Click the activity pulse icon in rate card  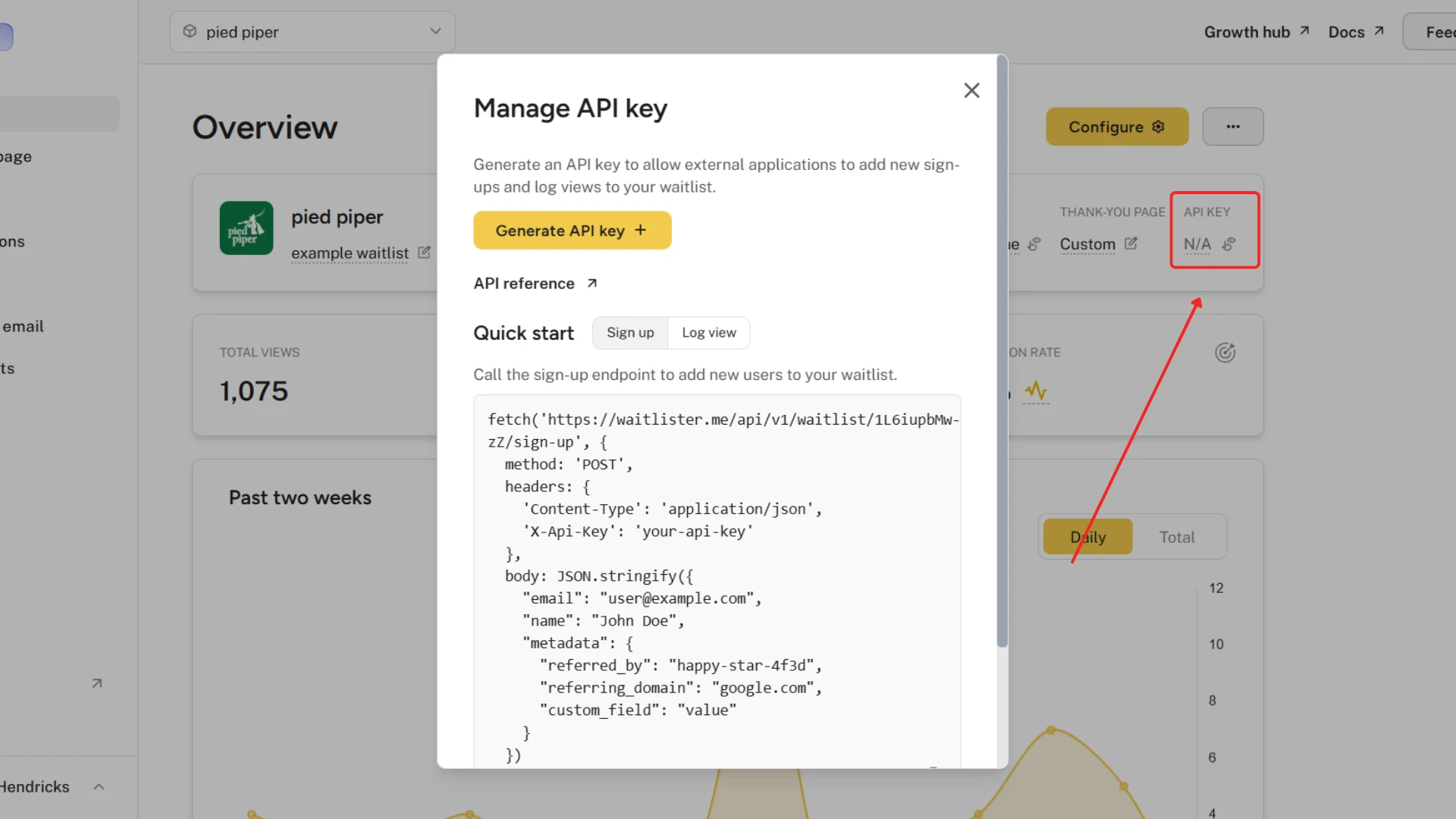pyautogui.click(x=1036, y=391)
